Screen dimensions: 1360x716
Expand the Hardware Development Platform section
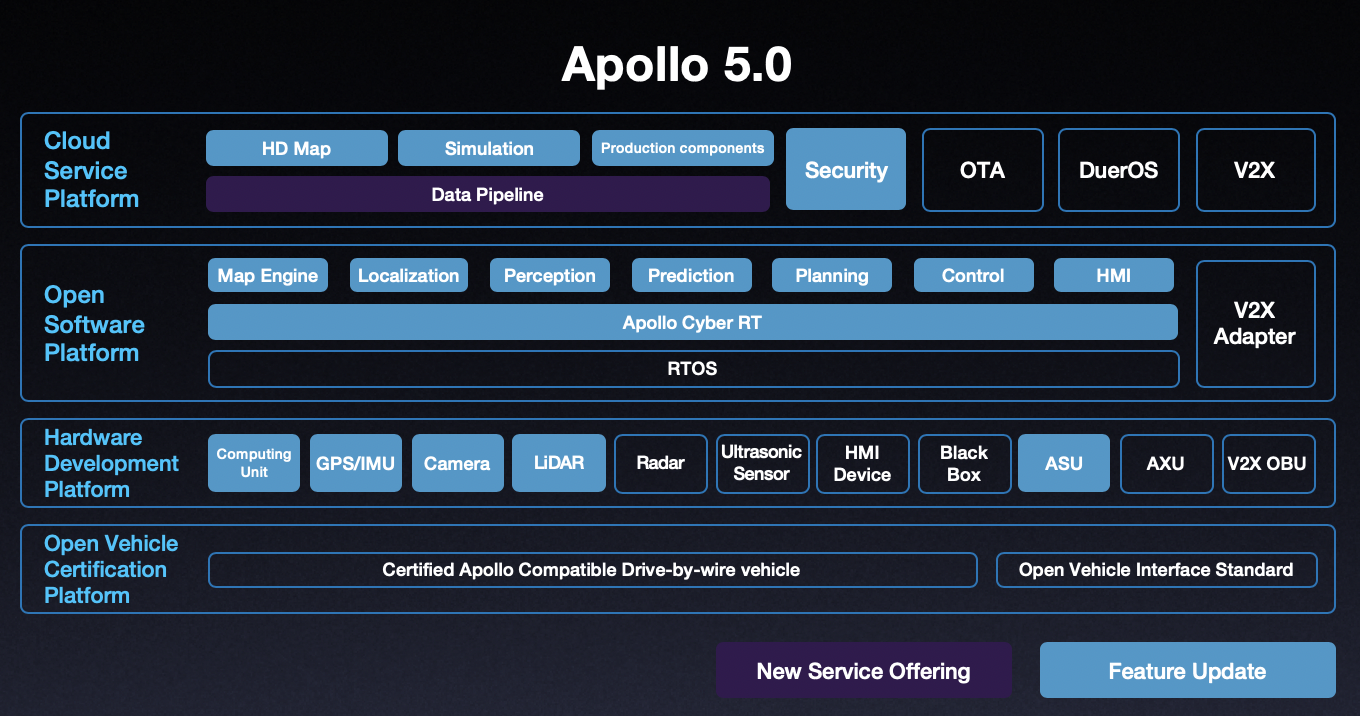(111, 463)
